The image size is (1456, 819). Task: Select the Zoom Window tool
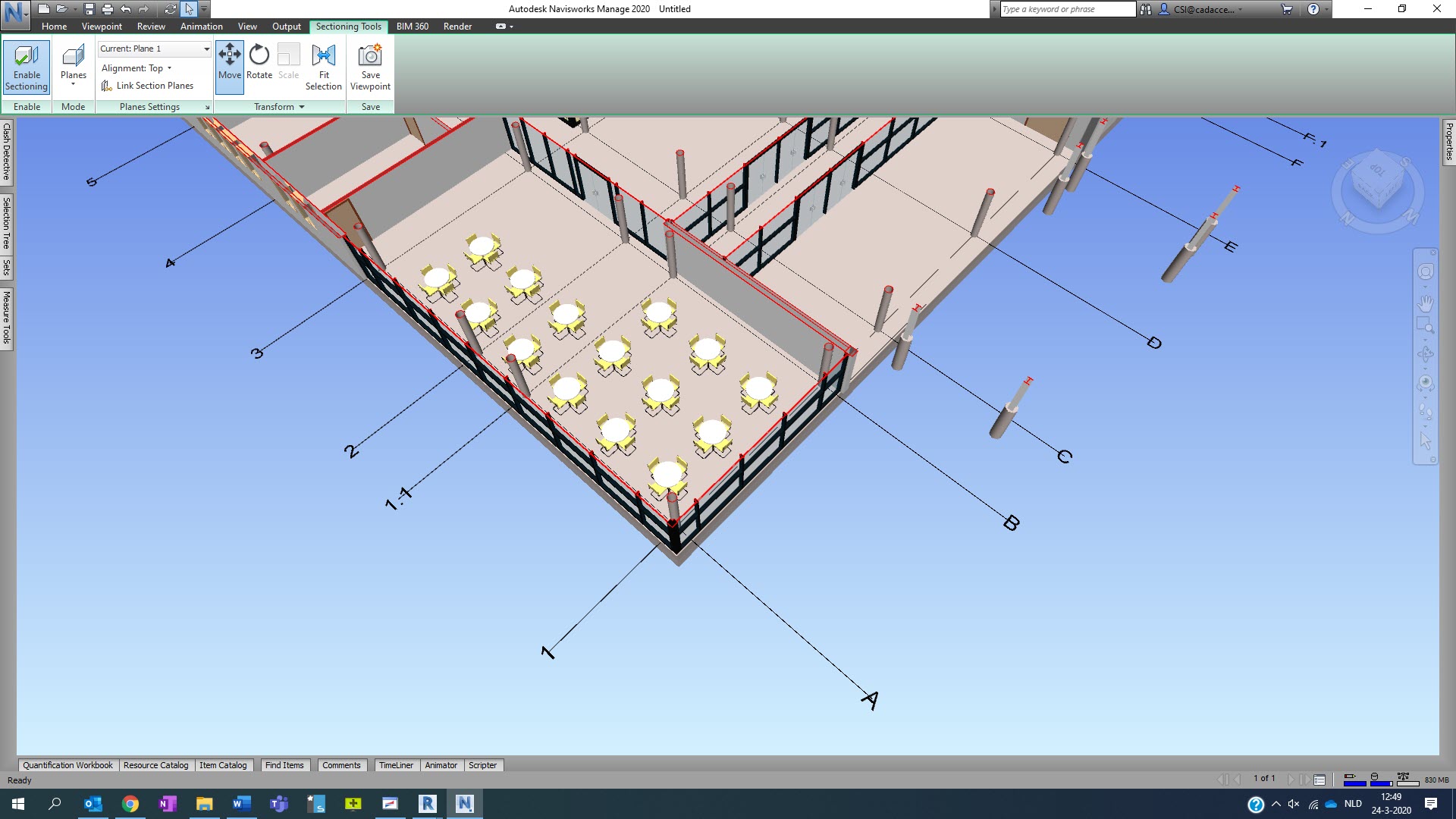1426,326
